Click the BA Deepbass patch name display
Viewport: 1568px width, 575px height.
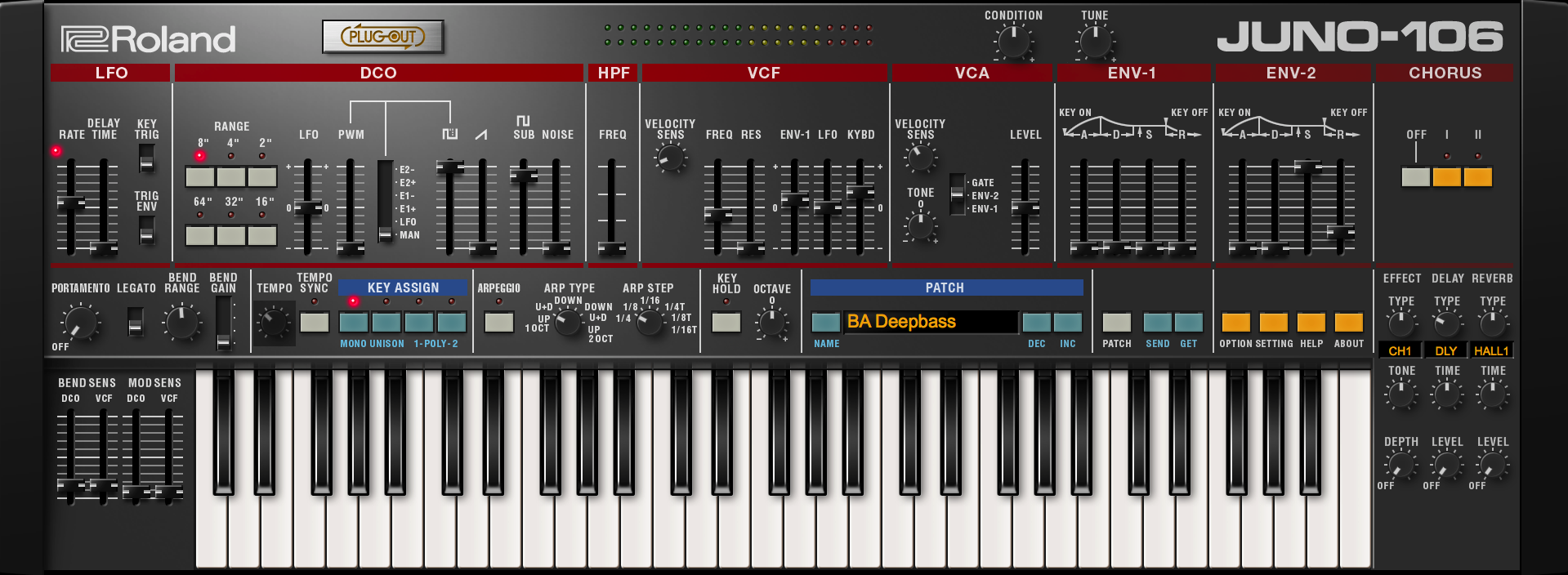(931, 322)
